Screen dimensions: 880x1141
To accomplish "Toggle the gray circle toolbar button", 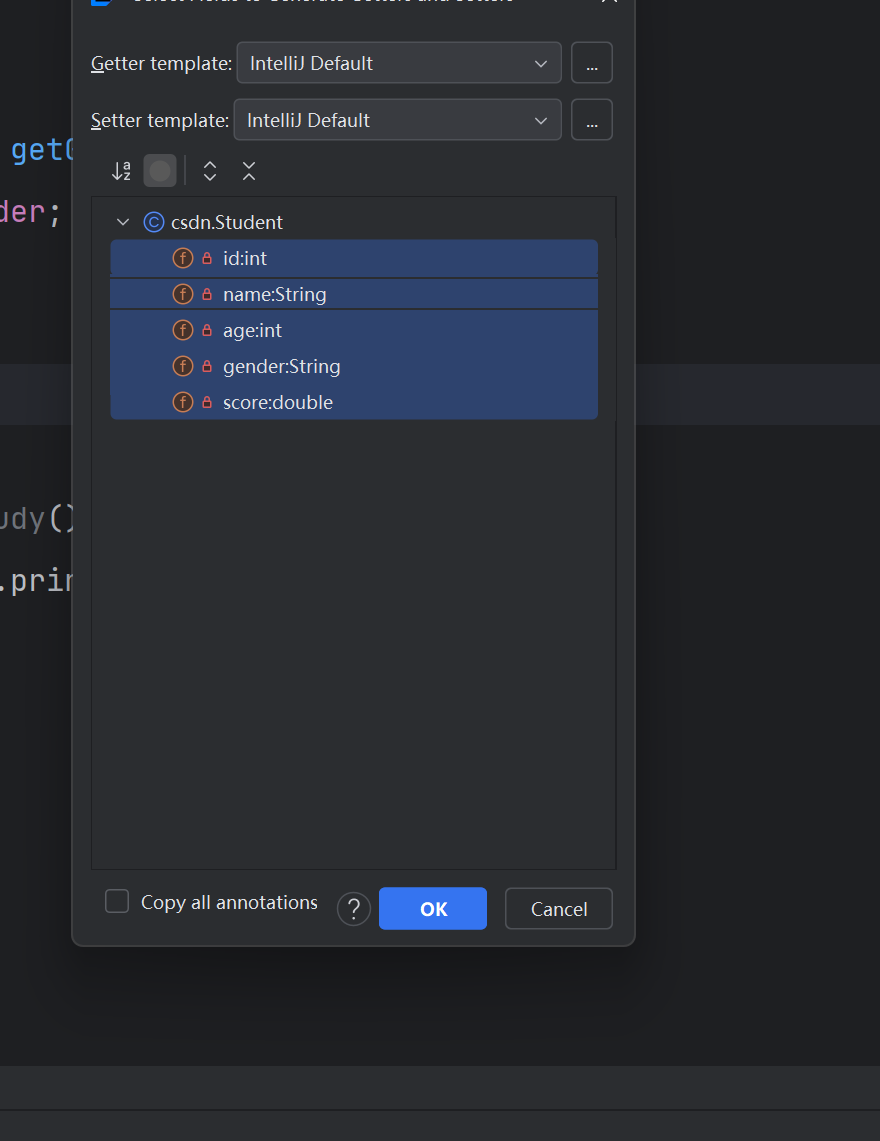I will pos(160,171).
